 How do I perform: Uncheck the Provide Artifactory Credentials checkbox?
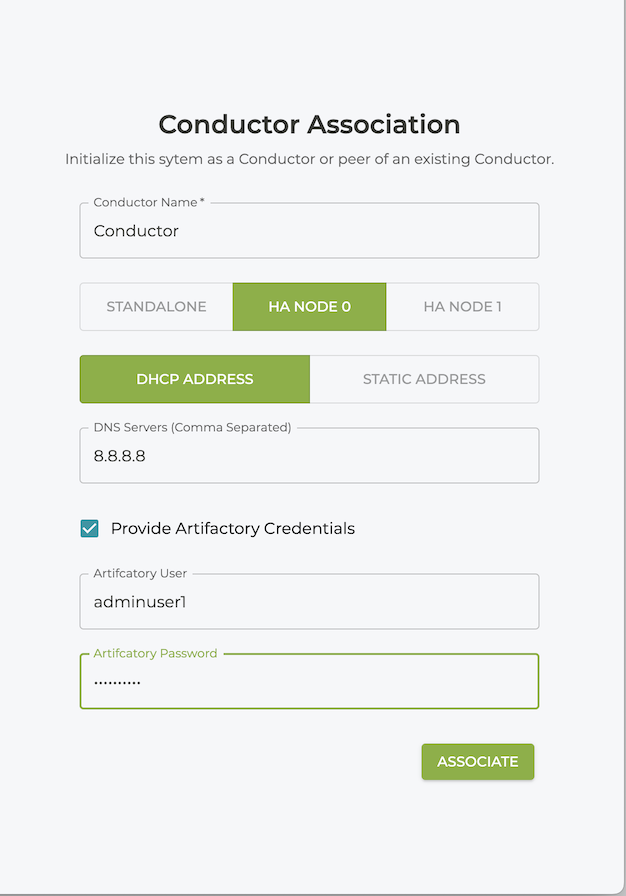[x=90, y=528]
